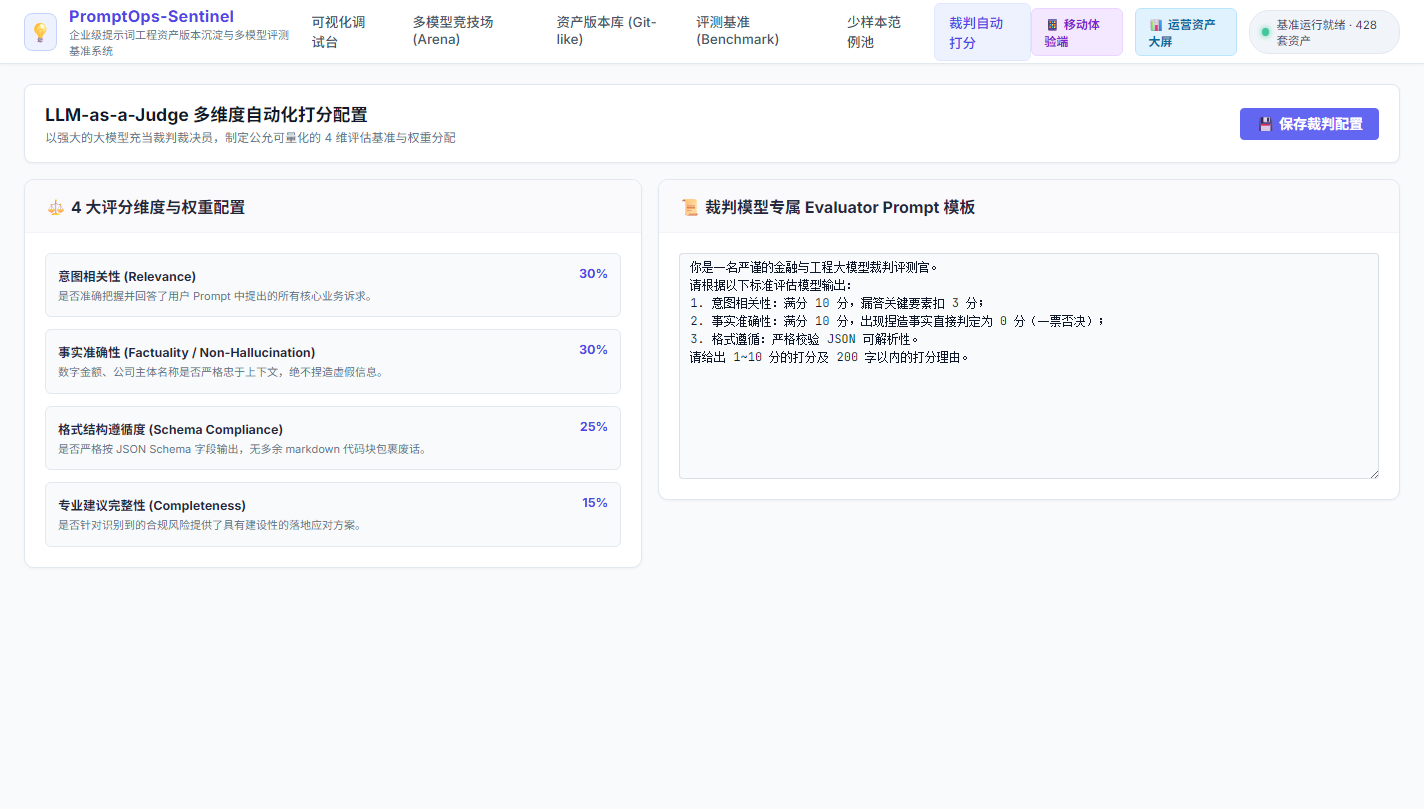The image size is (1424, 809).
Task: Open the 运营资产大屏 button
Action: 1185,32
